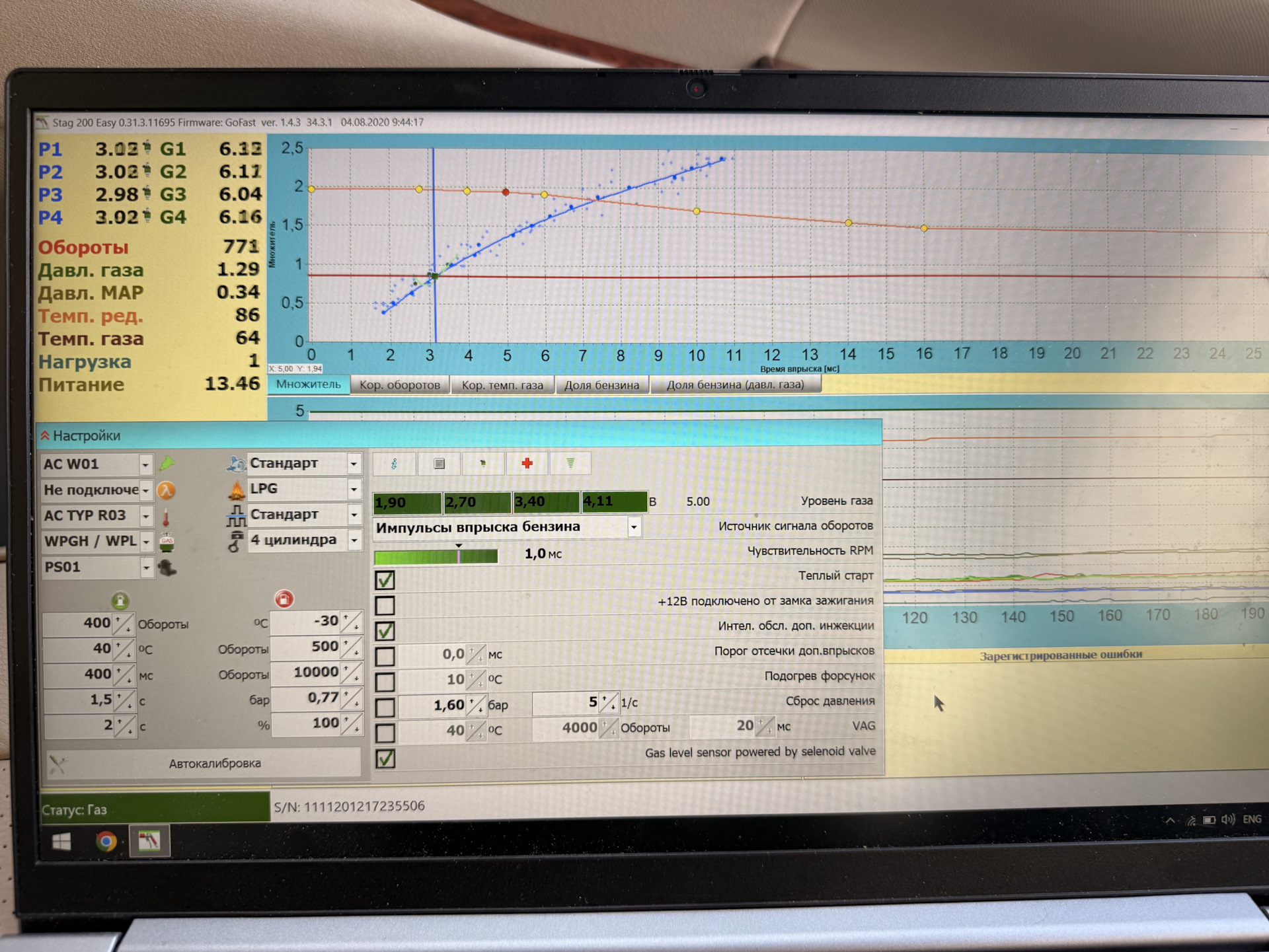Open the LPG fuel type dropdown
The width and height of the screenshot is (1269, 952).
tap(354, 490)
